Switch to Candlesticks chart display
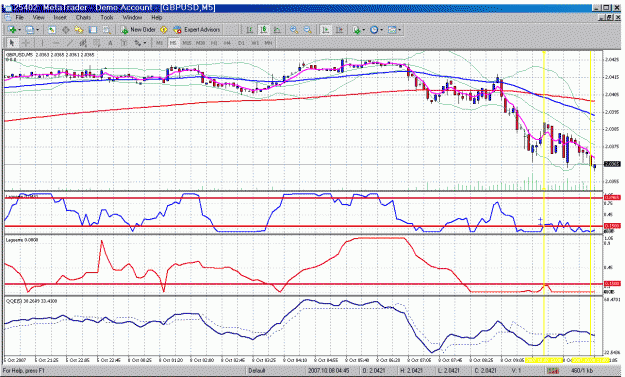625x377 pixels. [x=263, y=29]
